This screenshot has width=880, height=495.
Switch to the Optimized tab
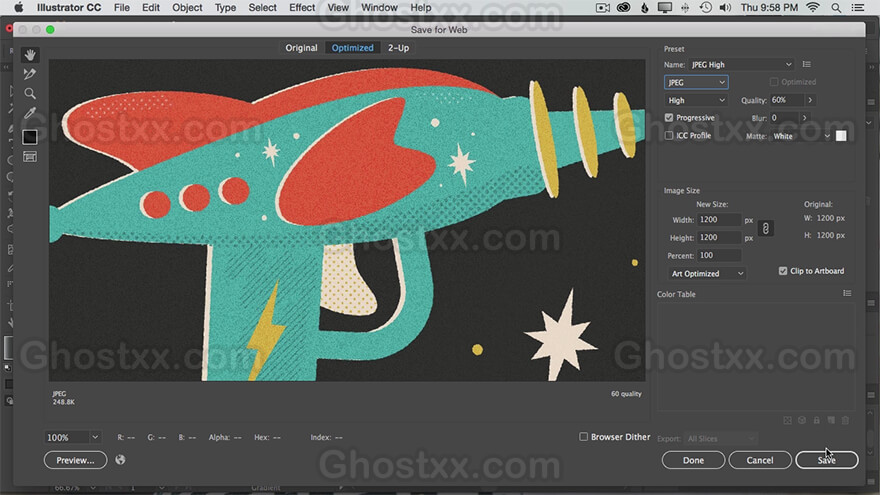[x=352, y=48]
